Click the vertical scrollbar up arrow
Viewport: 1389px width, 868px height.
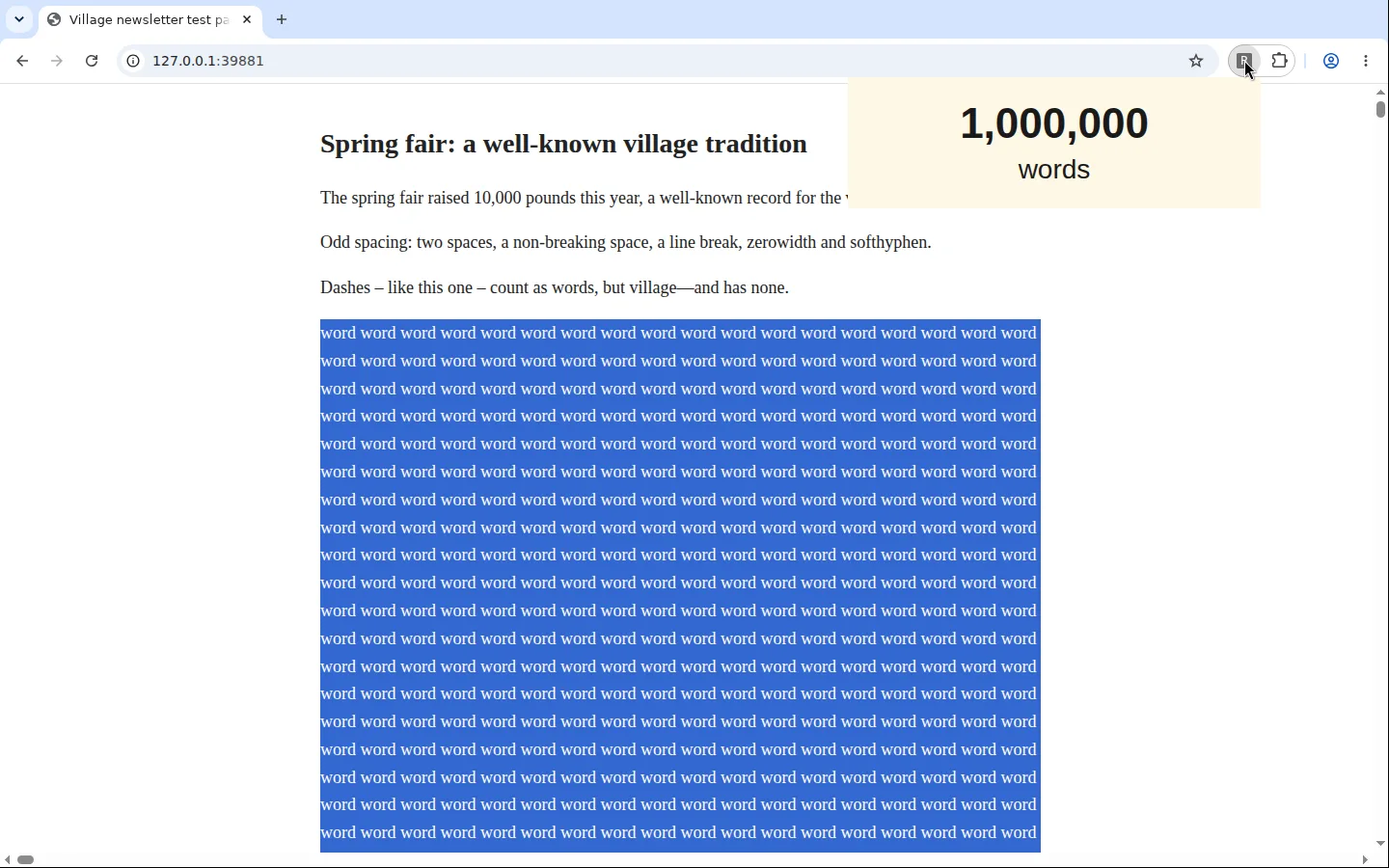(1381, 93)
